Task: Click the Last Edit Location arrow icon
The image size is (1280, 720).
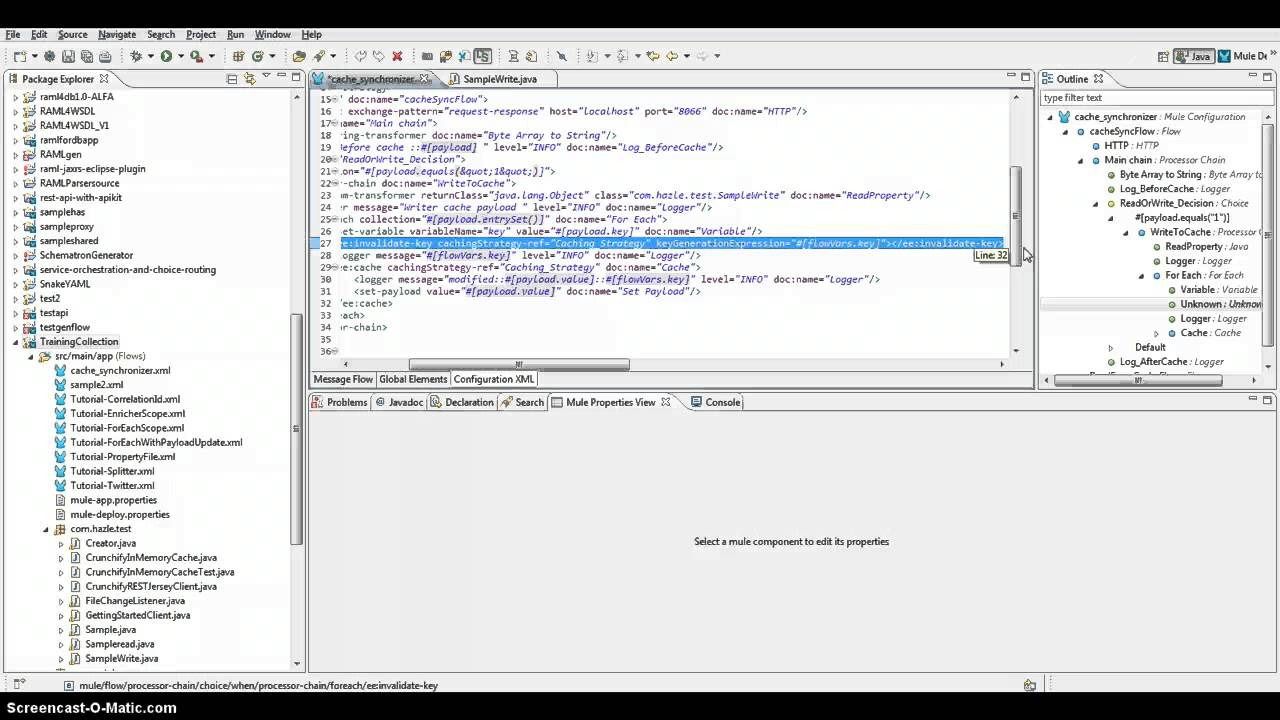Action: pos(653,56)
